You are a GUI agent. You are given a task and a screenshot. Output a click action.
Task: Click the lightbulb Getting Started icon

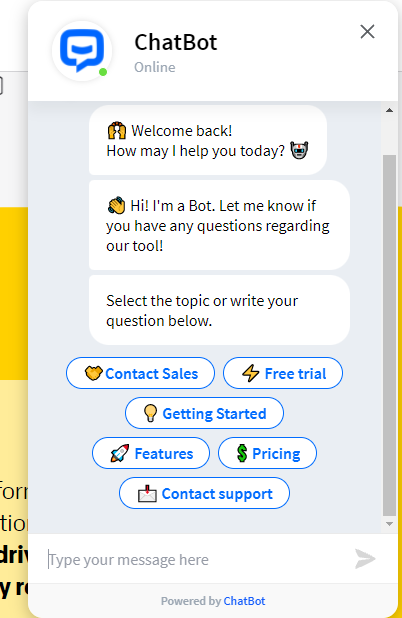pyautogui.click(x=150, y=413)
